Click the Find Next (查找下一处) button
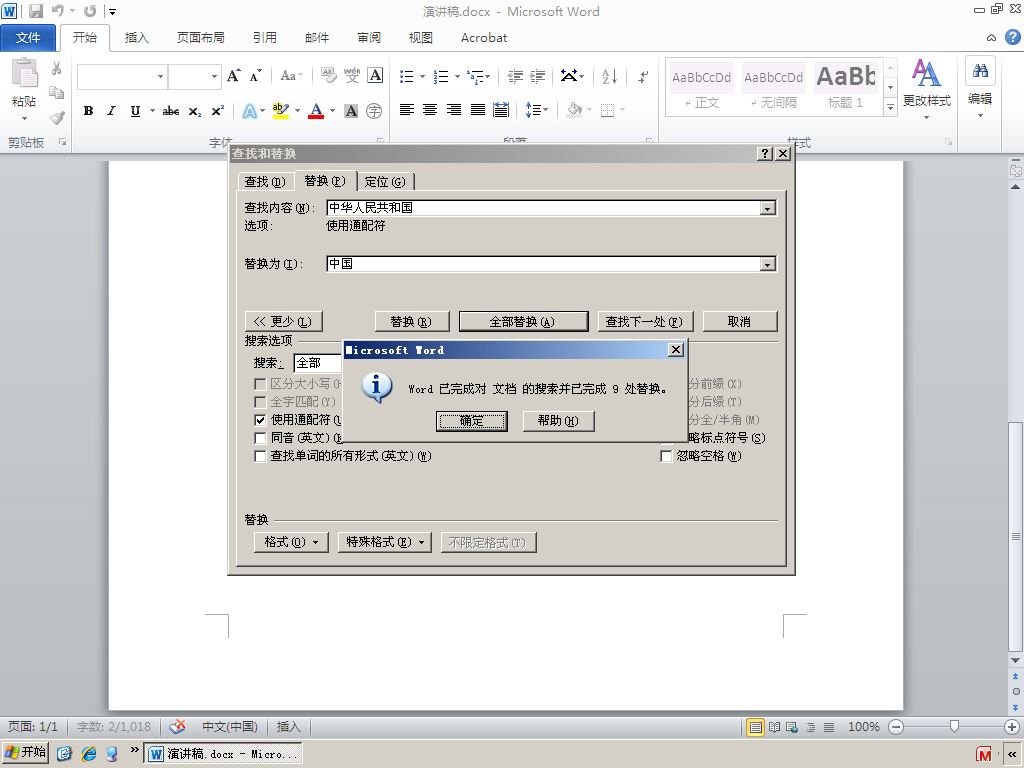This screenshot has height=768, width=1024. [x=643, y=321]
